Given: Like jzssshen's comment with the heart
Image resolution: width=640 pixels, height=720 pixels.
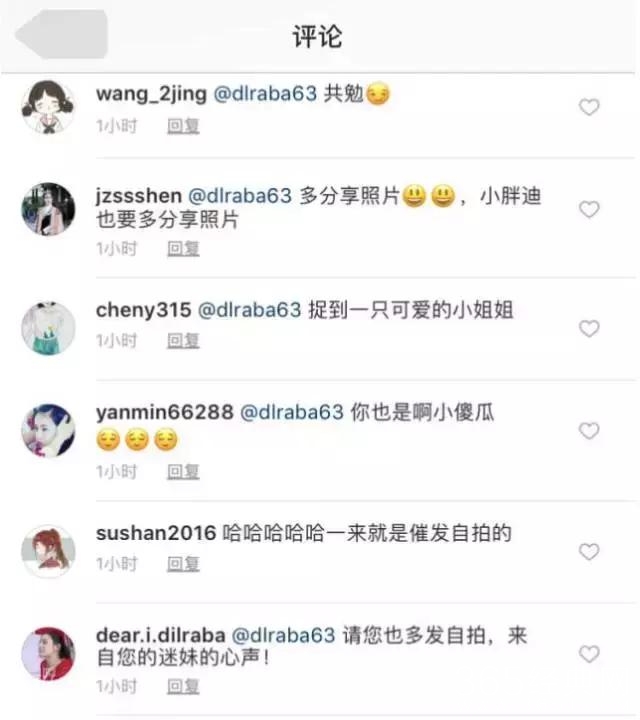Looking at the screenshot, I should (589, 209).
